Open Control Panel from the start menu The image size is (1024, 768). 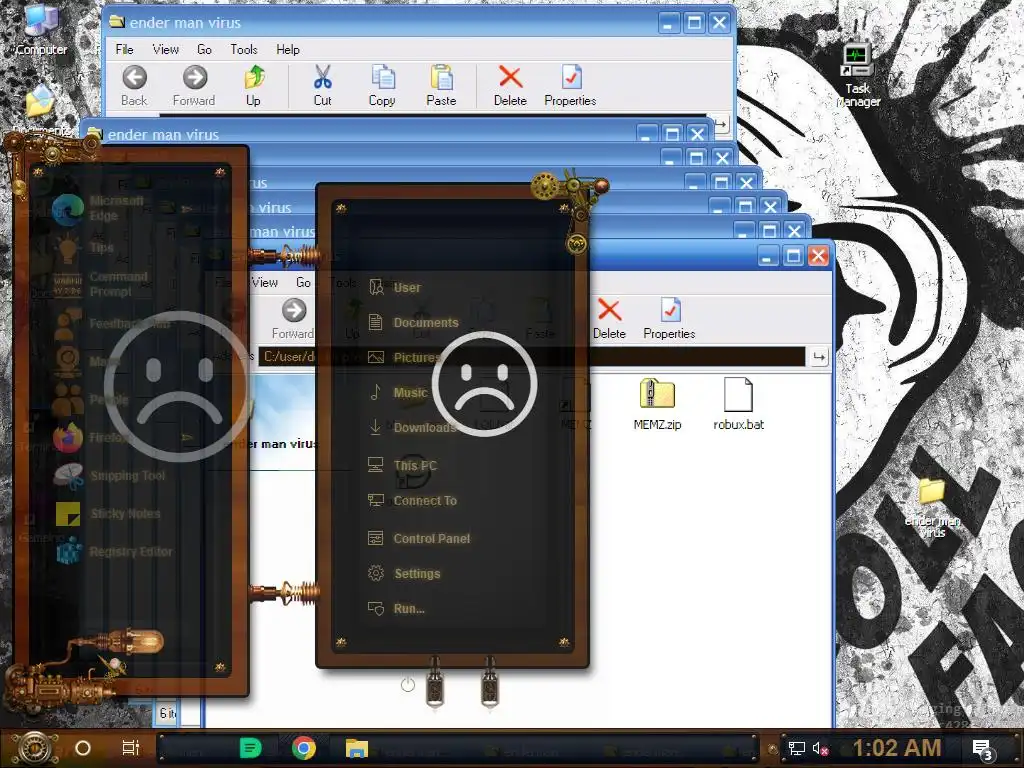[419, 539]
